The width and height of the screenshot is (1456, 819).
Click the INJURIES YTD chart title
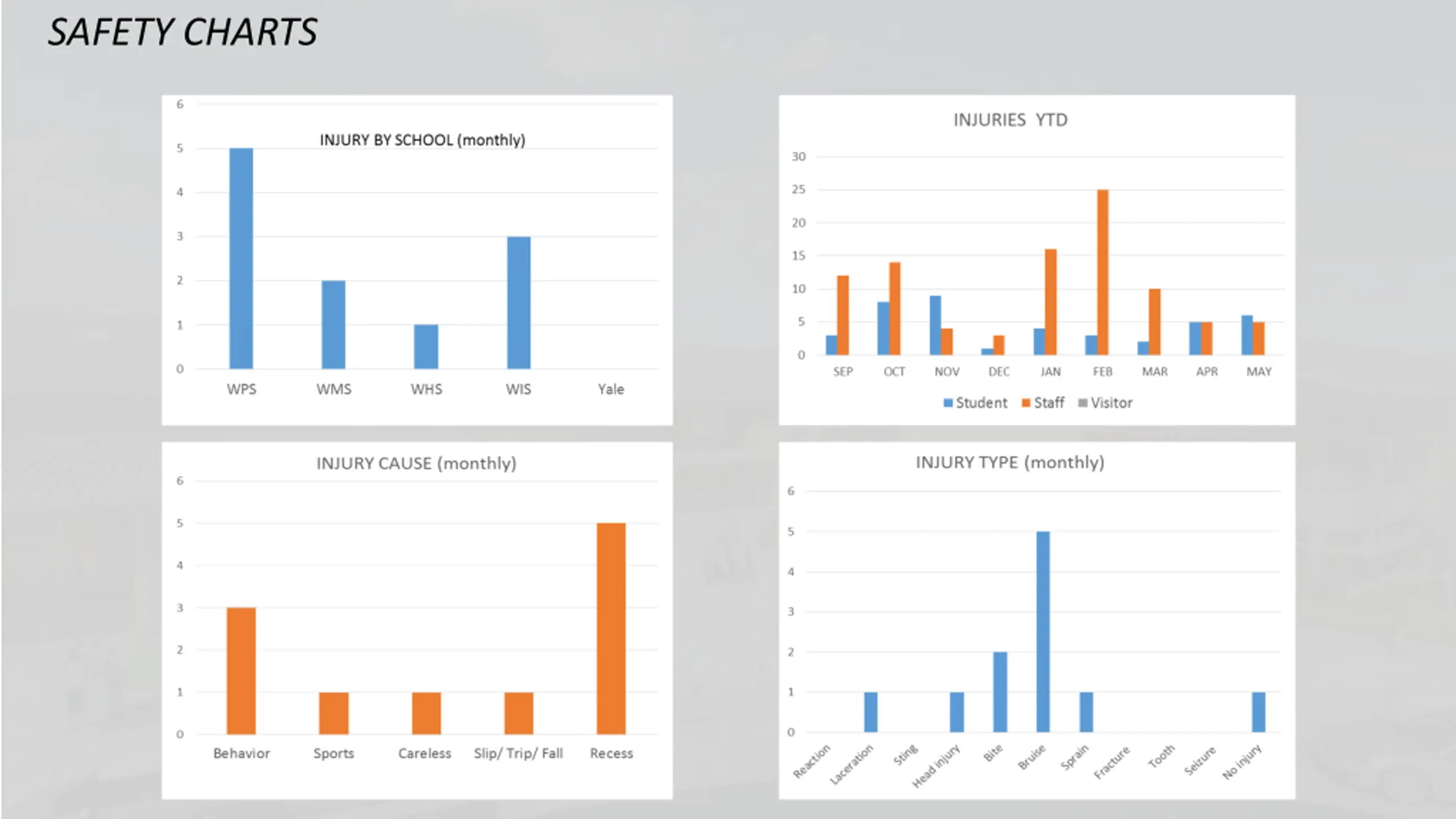(x=1011, y=120)
